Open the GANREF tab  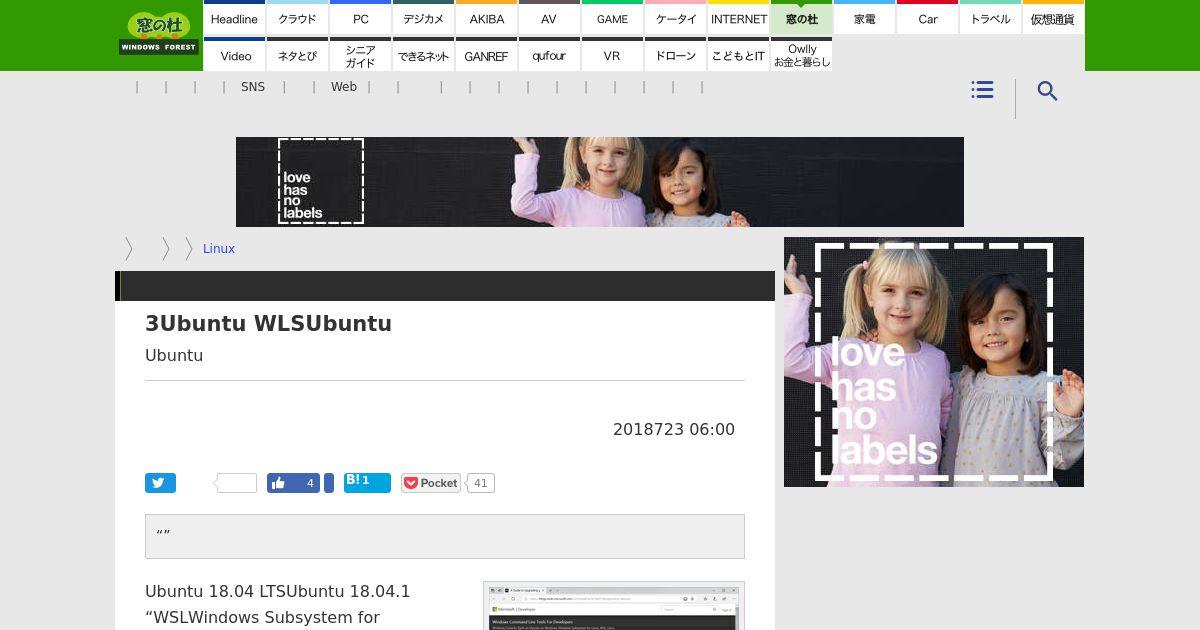click(486, 54)
